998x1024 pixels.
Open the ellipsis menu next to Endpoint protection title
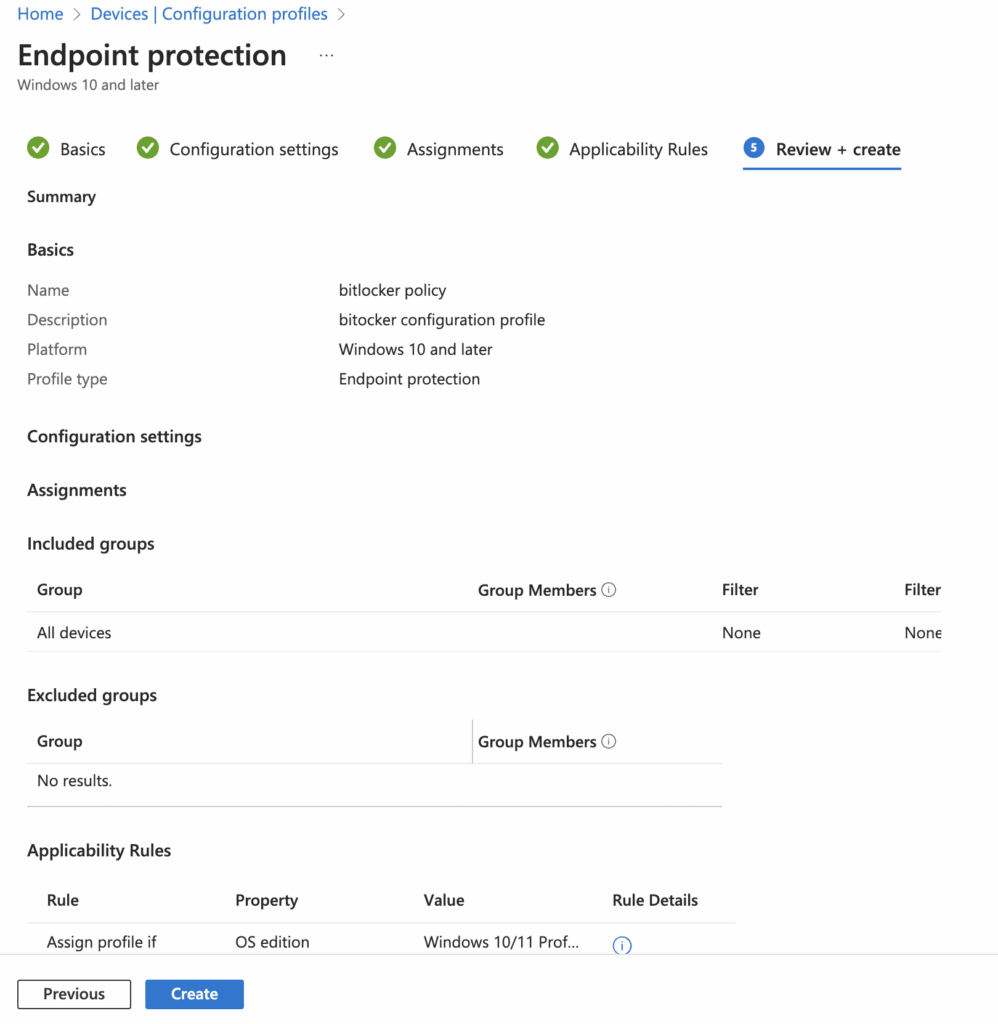[326, 55]
